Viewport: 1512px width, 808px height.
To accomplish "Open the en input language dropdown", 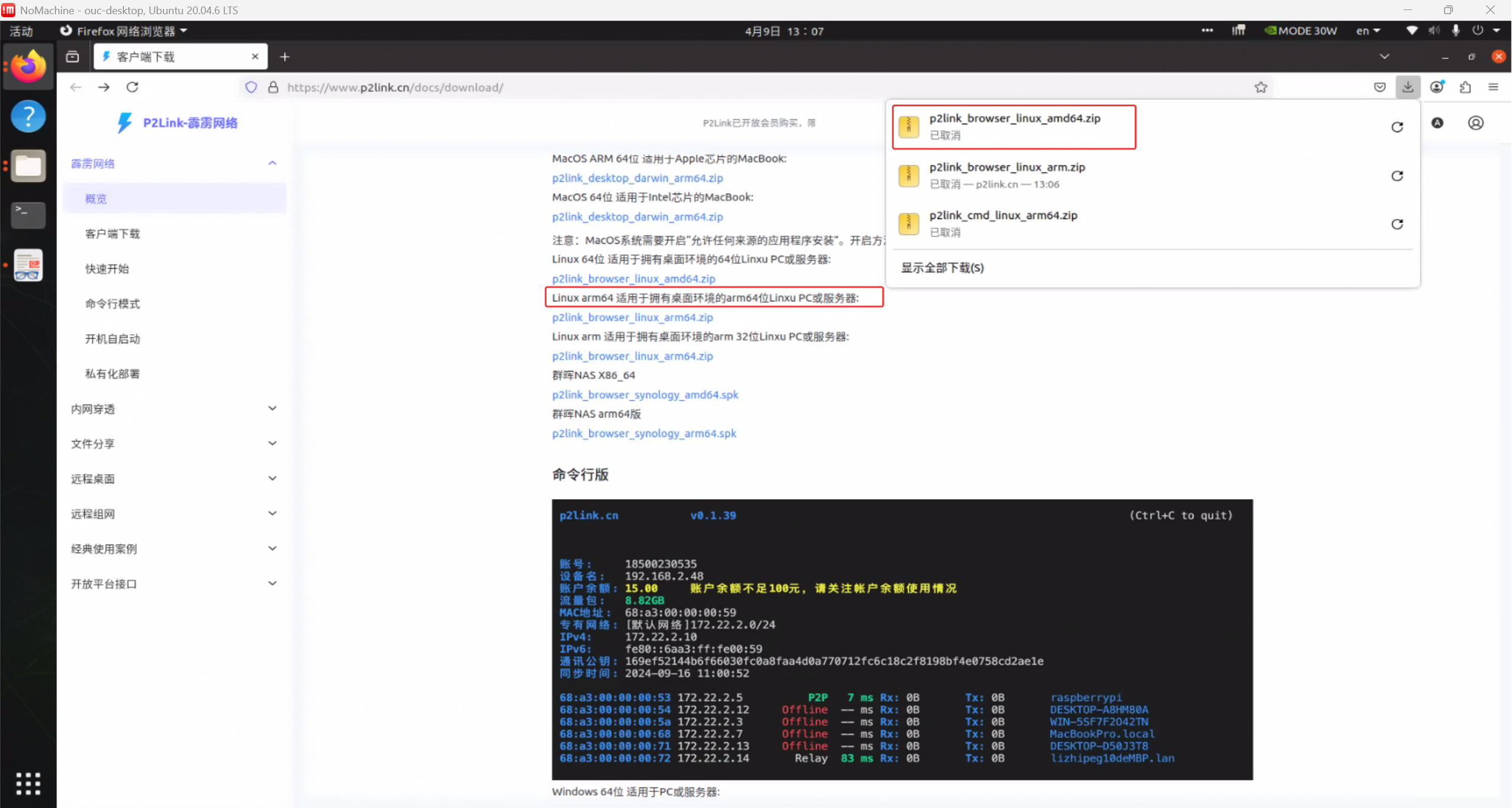I will pos(1367,31).
